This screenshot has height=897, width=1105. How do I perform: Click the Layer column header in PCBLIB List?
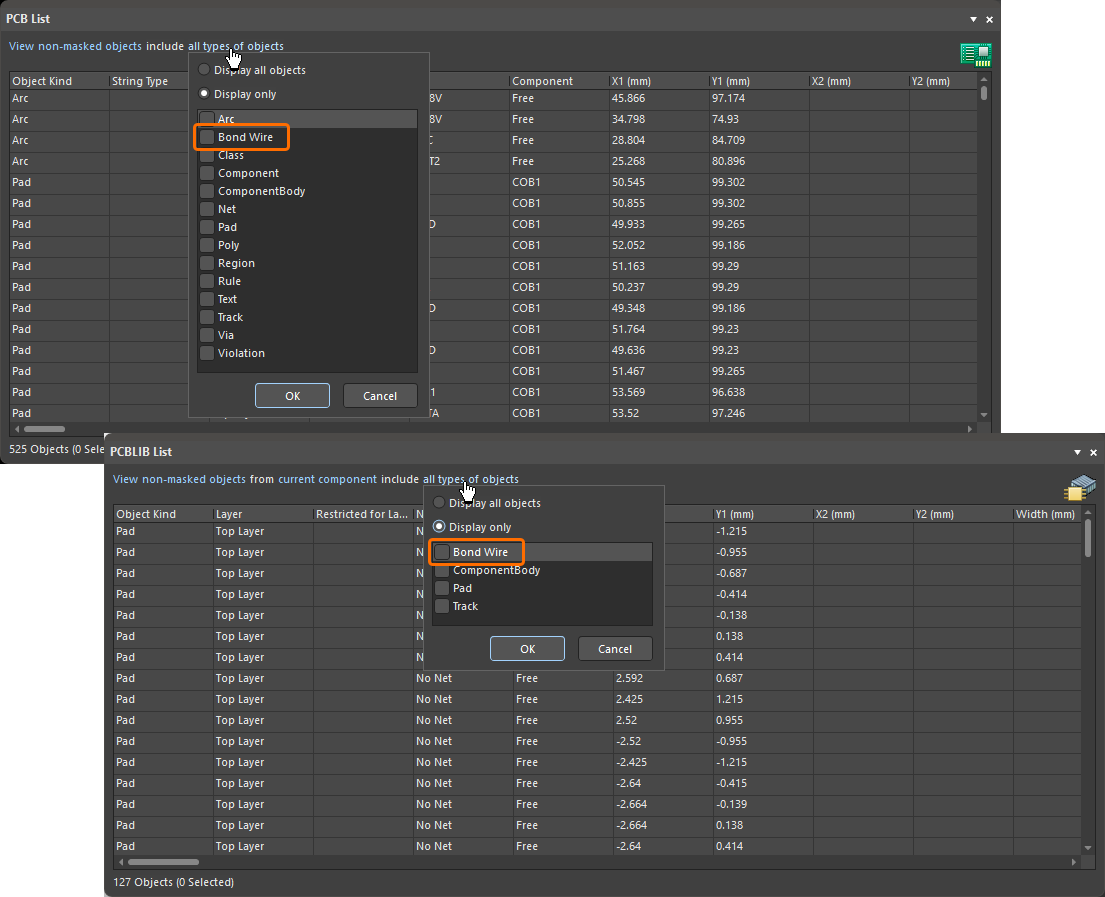pos(229,514)
